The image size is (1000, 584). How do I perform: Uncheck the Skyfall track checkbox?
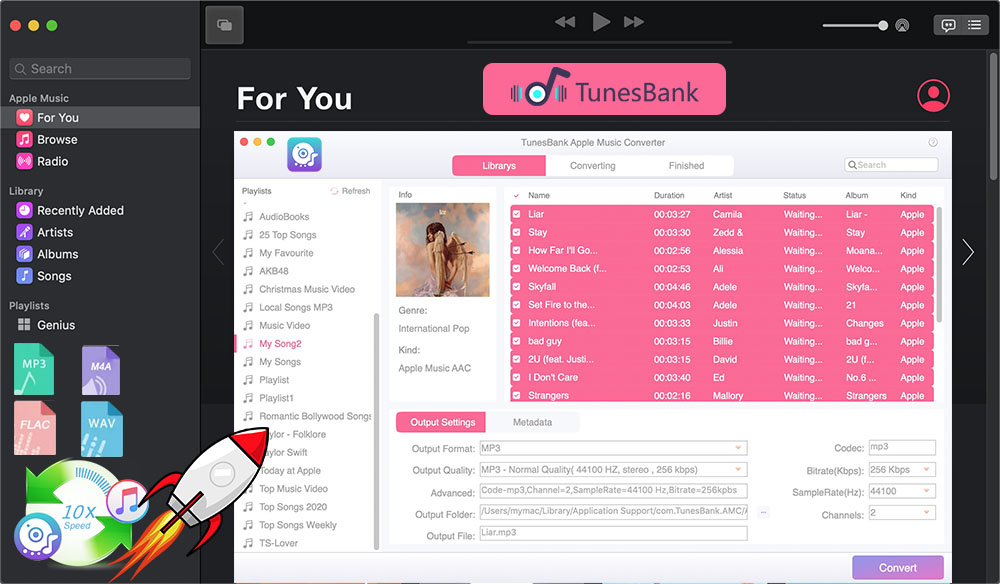tap(517, 286)
